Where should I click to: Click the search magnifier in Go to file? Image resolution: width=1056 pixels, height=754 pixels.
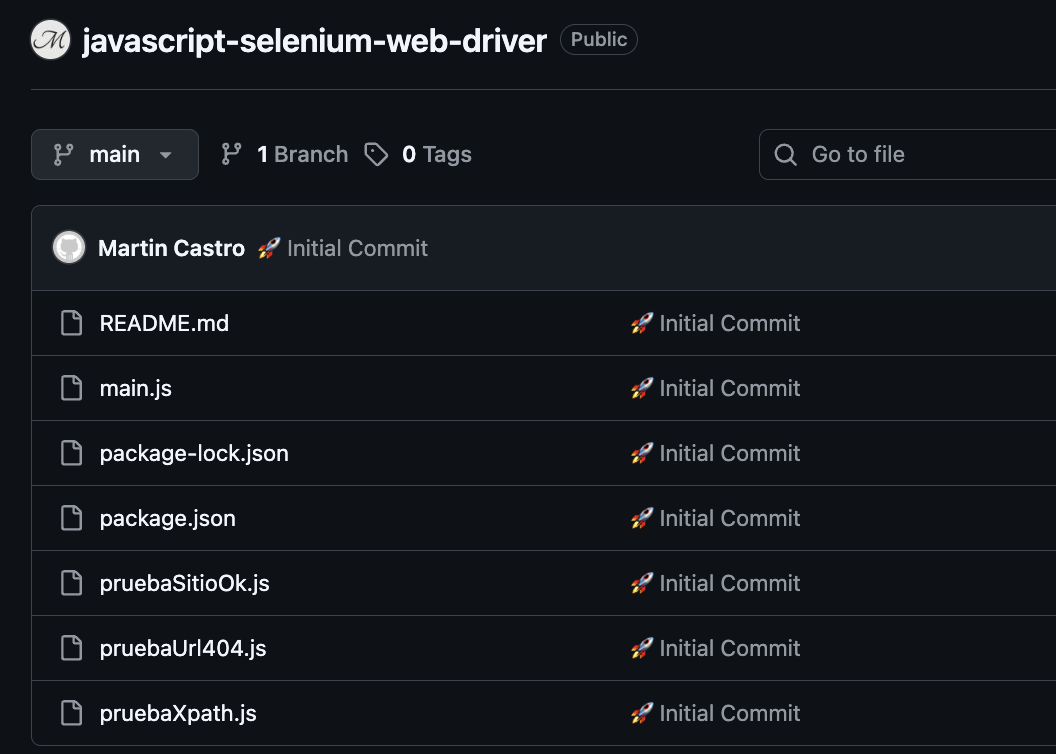coord(785,154)
